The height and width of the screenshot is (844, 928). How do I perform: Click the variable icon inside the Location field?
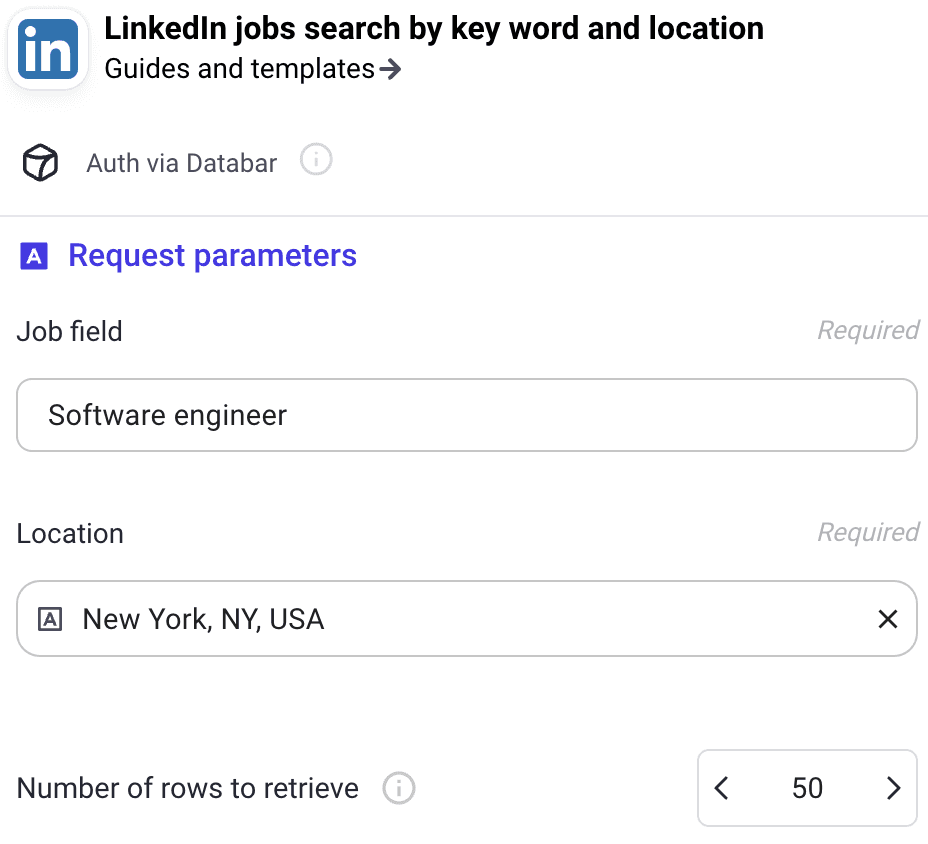(x=52, y=618)
